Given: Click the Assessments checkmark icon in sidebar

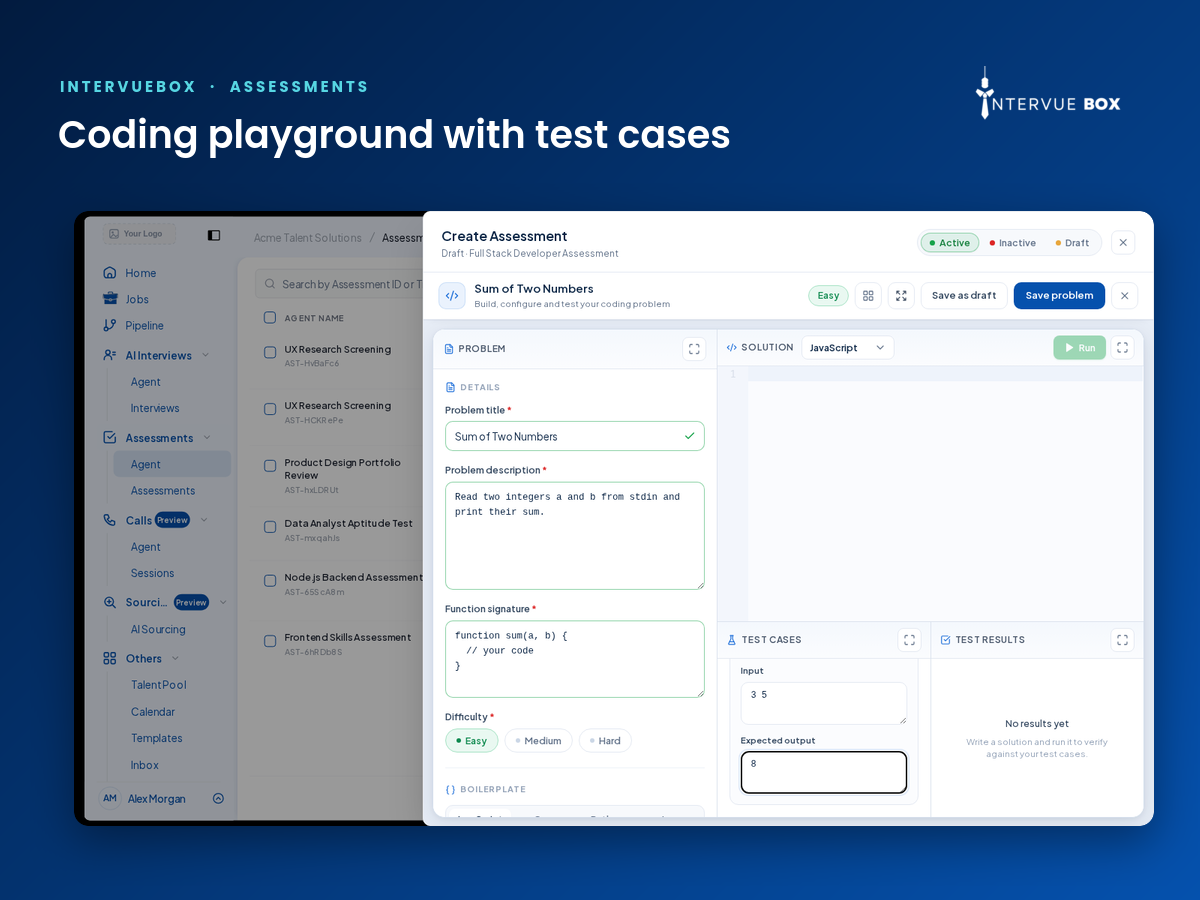Looking at the screenshot, I should pos(110,438).
